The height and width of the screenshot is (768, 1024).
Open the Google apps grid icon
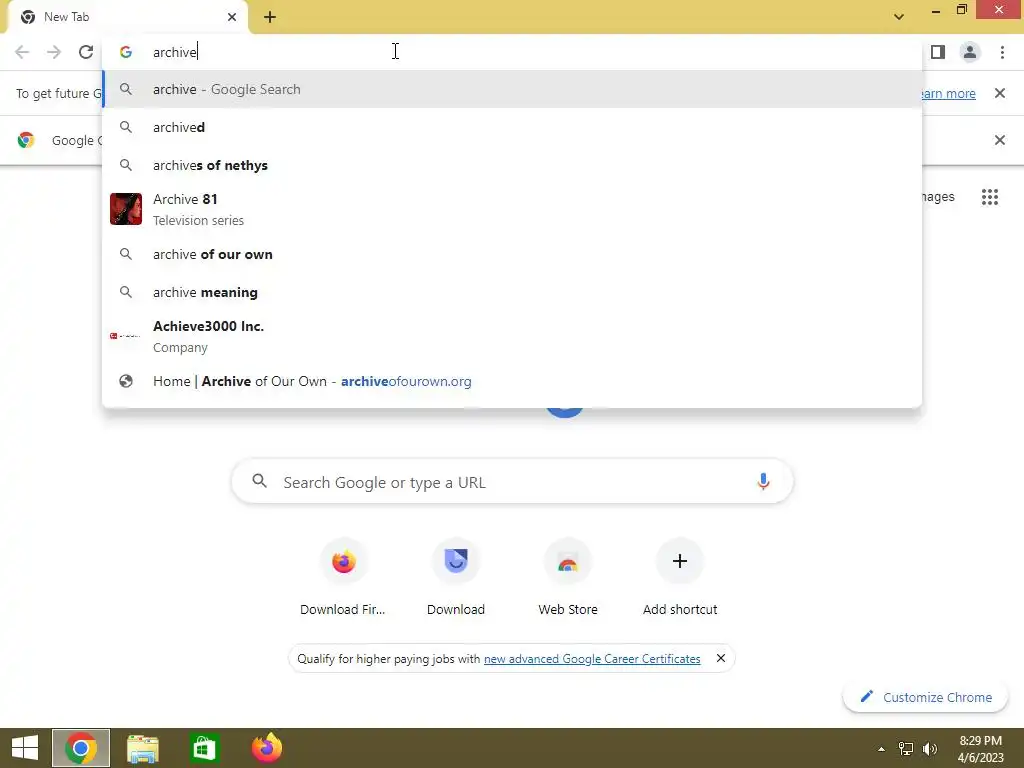click(989, 197)
